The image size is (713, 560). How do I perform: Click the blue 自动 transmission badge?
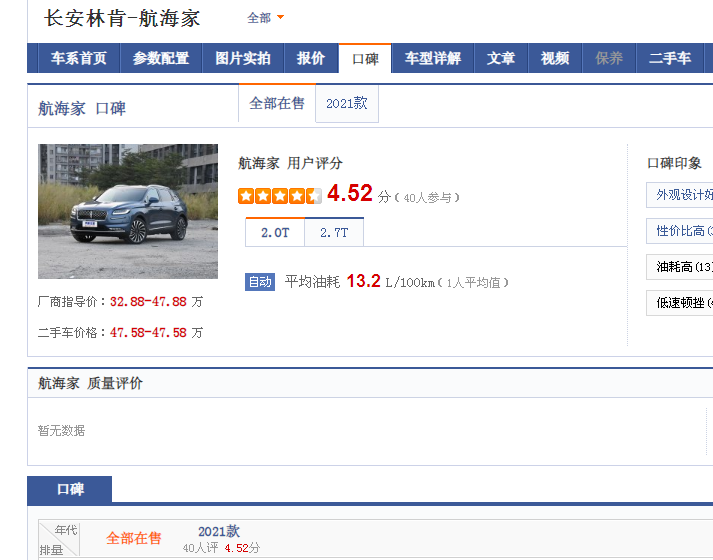pos(260,282)
